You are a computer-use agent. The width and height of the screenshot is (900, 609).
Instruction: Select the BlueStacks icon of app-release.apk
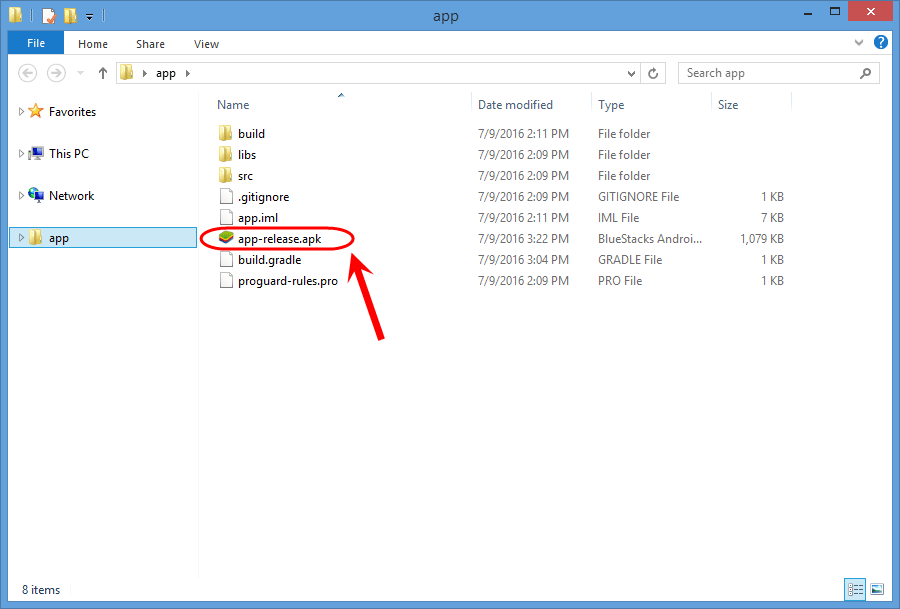coord(226,237)
